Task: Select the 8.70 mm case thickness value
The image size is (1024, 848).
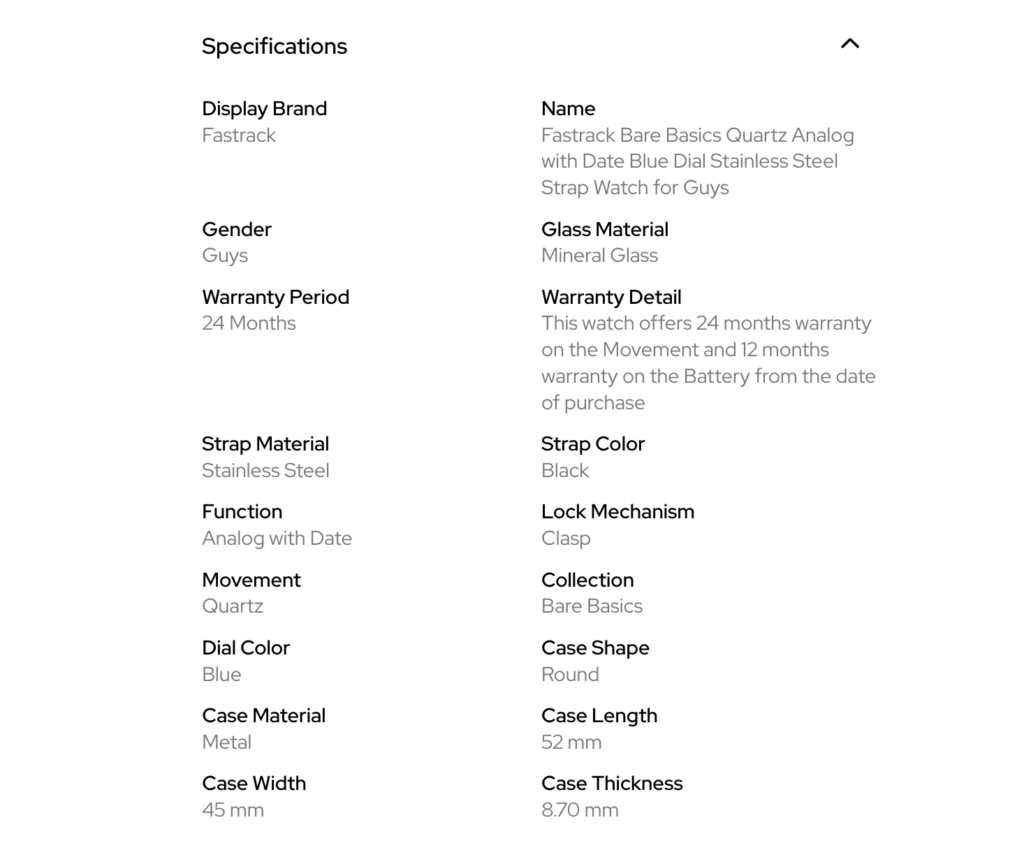Action: 580,810
